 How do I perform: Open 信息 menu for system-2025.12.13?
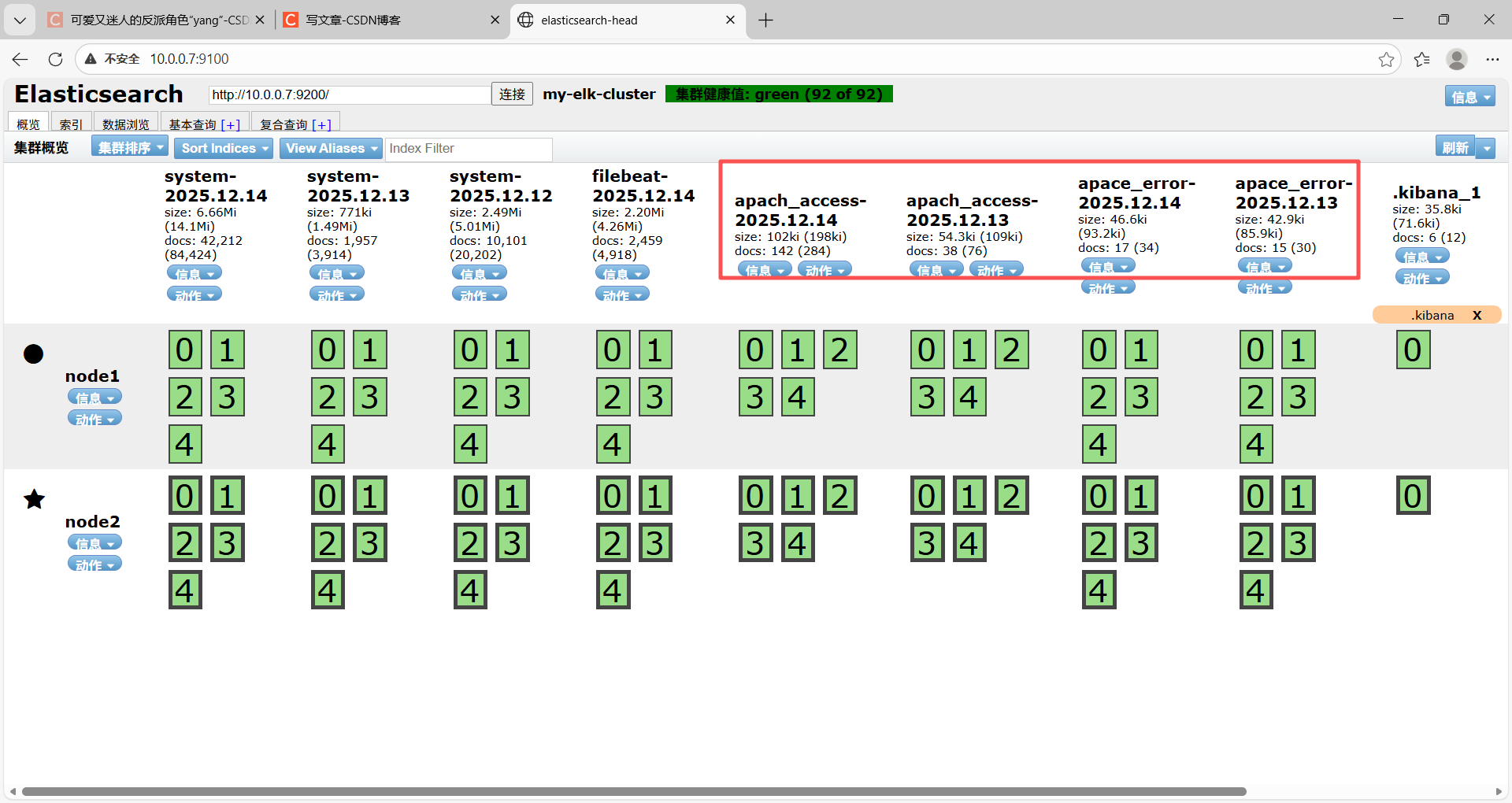[336, 273]
